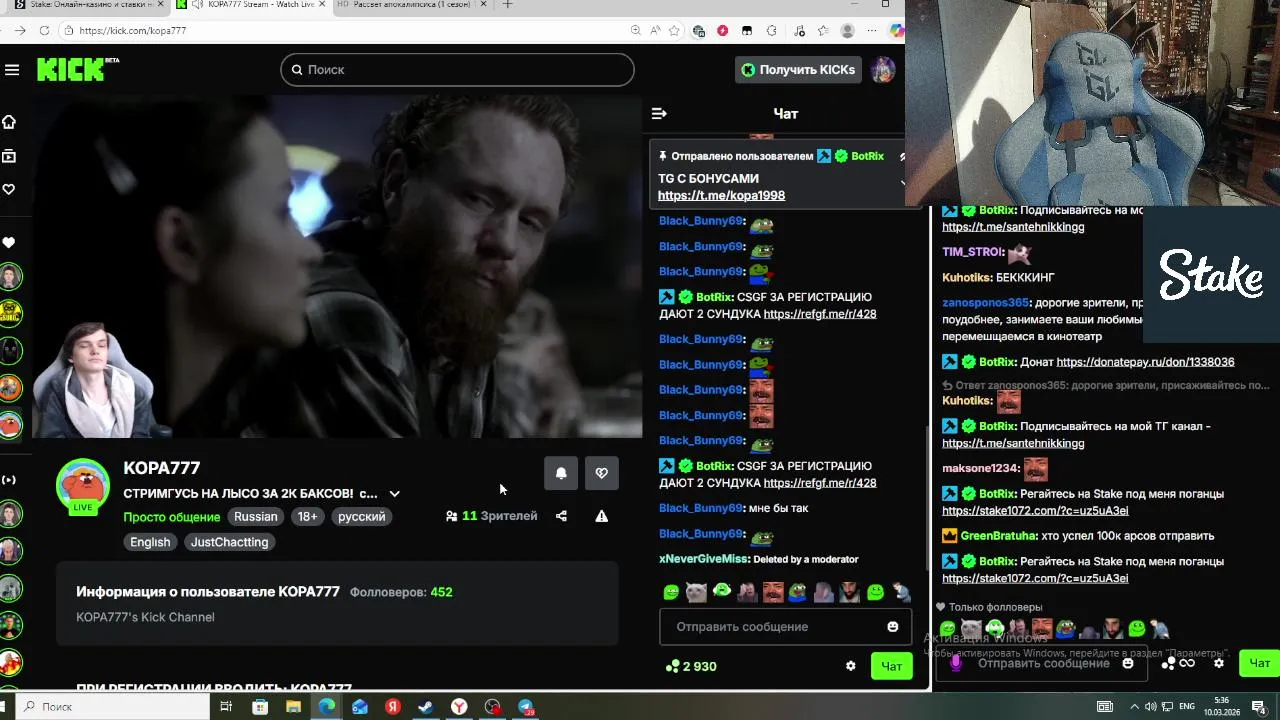The width and height of the screenshot is (1280, 720).
Task: Open the t.me/santehnikkingg link below Kuhotiks
Action: pos(1013,443)
